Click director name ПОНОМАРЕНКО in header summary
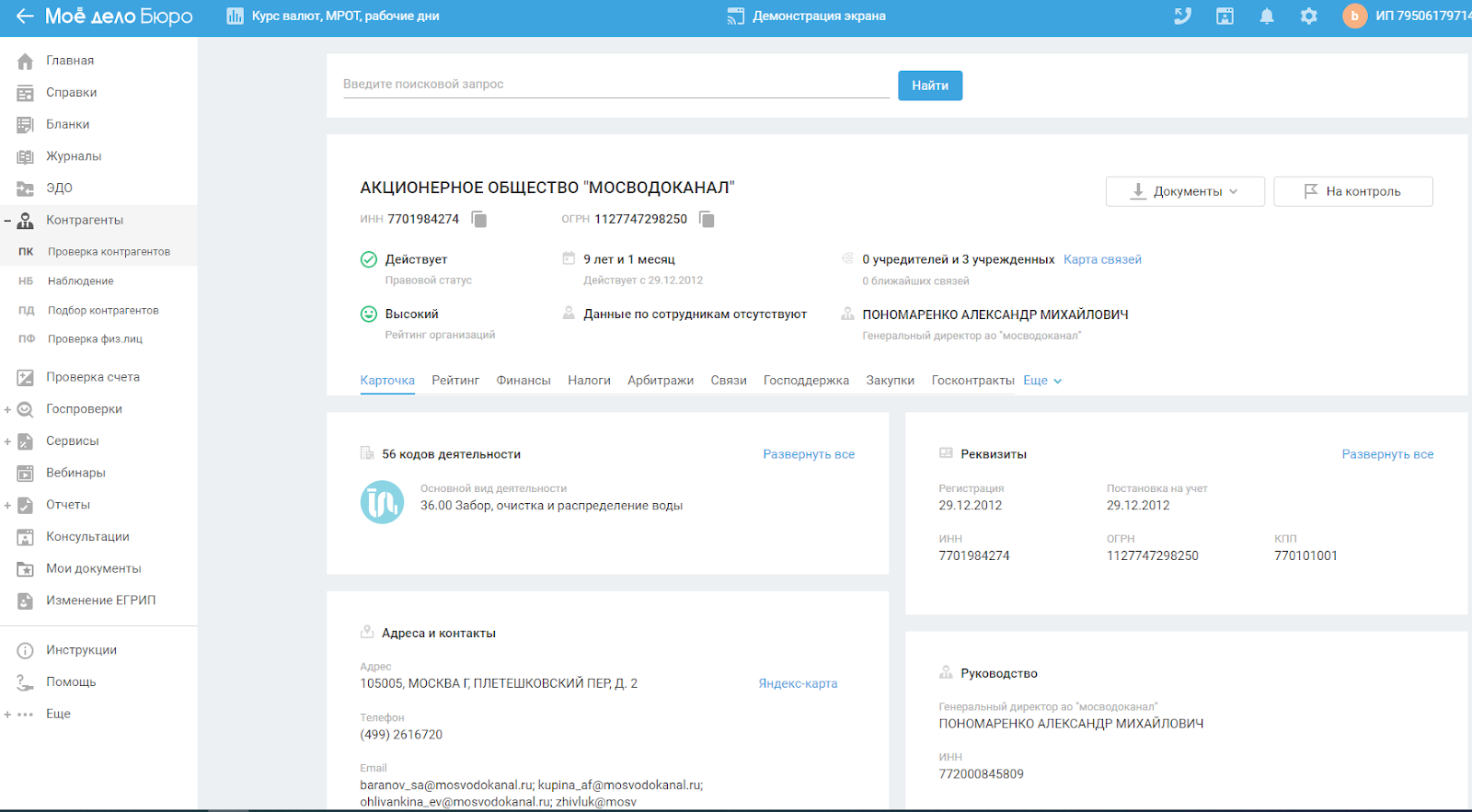The image size is (1472, 812). 995,315
